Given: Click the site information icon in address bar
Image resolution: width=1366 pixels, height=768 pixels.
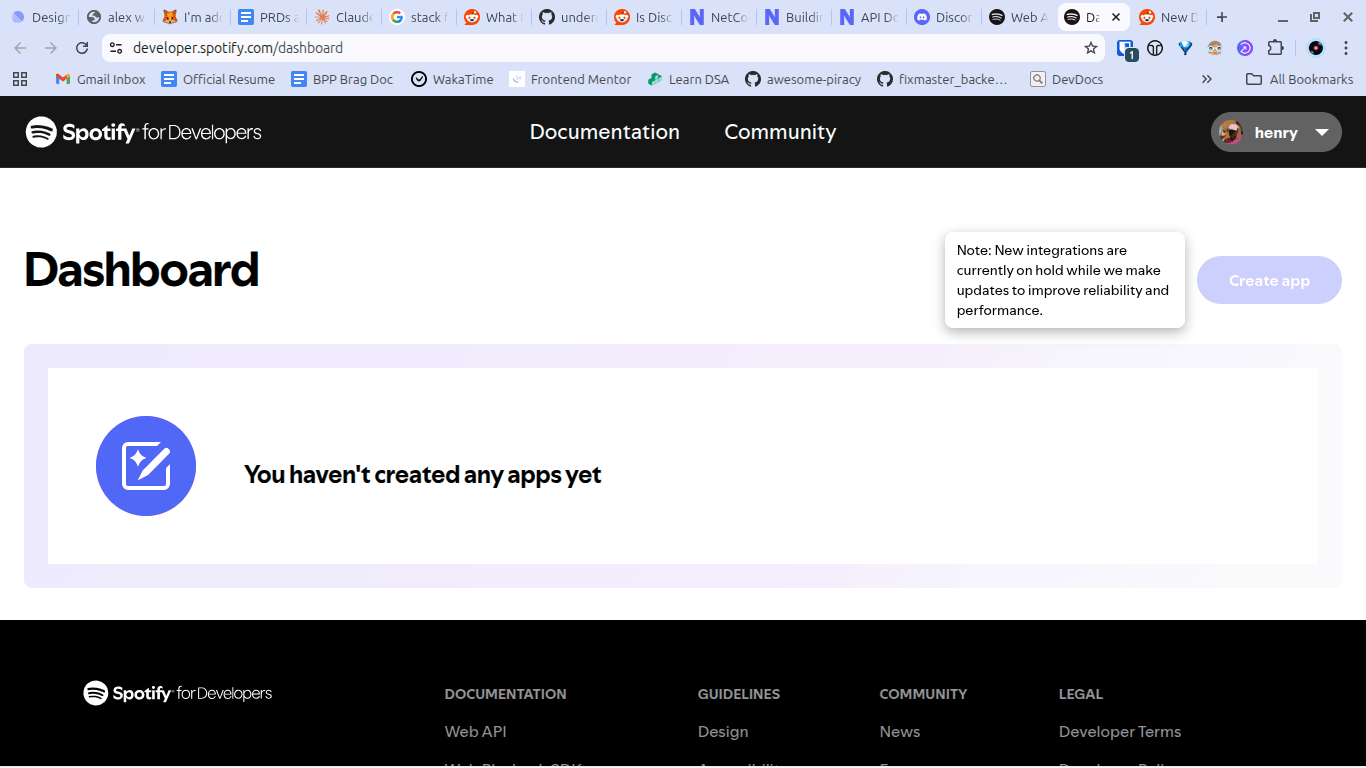Looking at the screenshot, I should point(116,48).
